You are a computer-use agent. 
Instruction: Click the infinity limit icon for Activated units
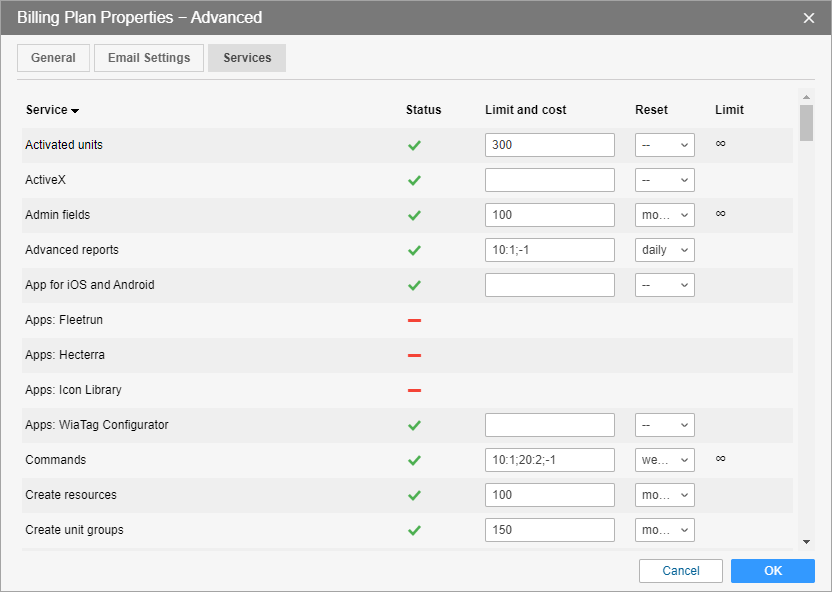click(720, 144)
